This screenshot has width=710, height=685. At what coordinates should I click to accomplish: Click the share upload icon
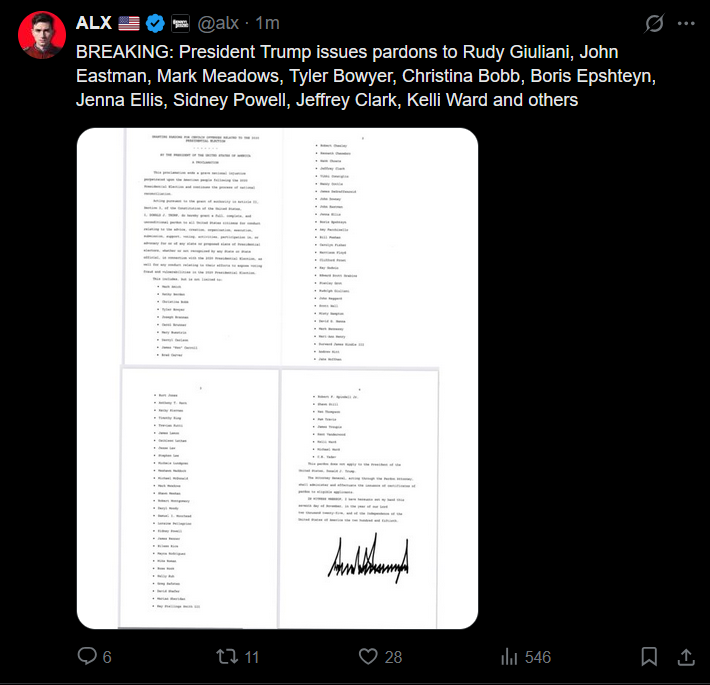pos(686,656)
